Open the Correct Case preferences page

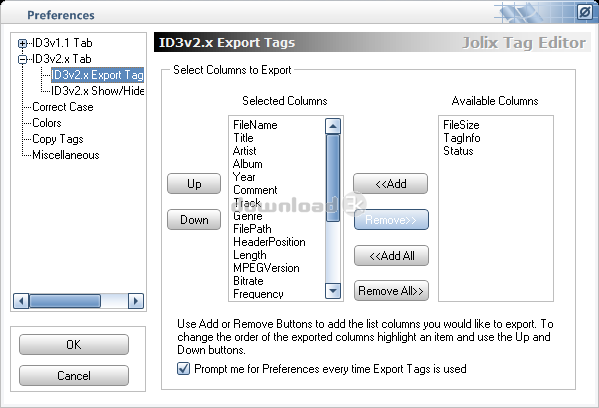click(63, 107)
